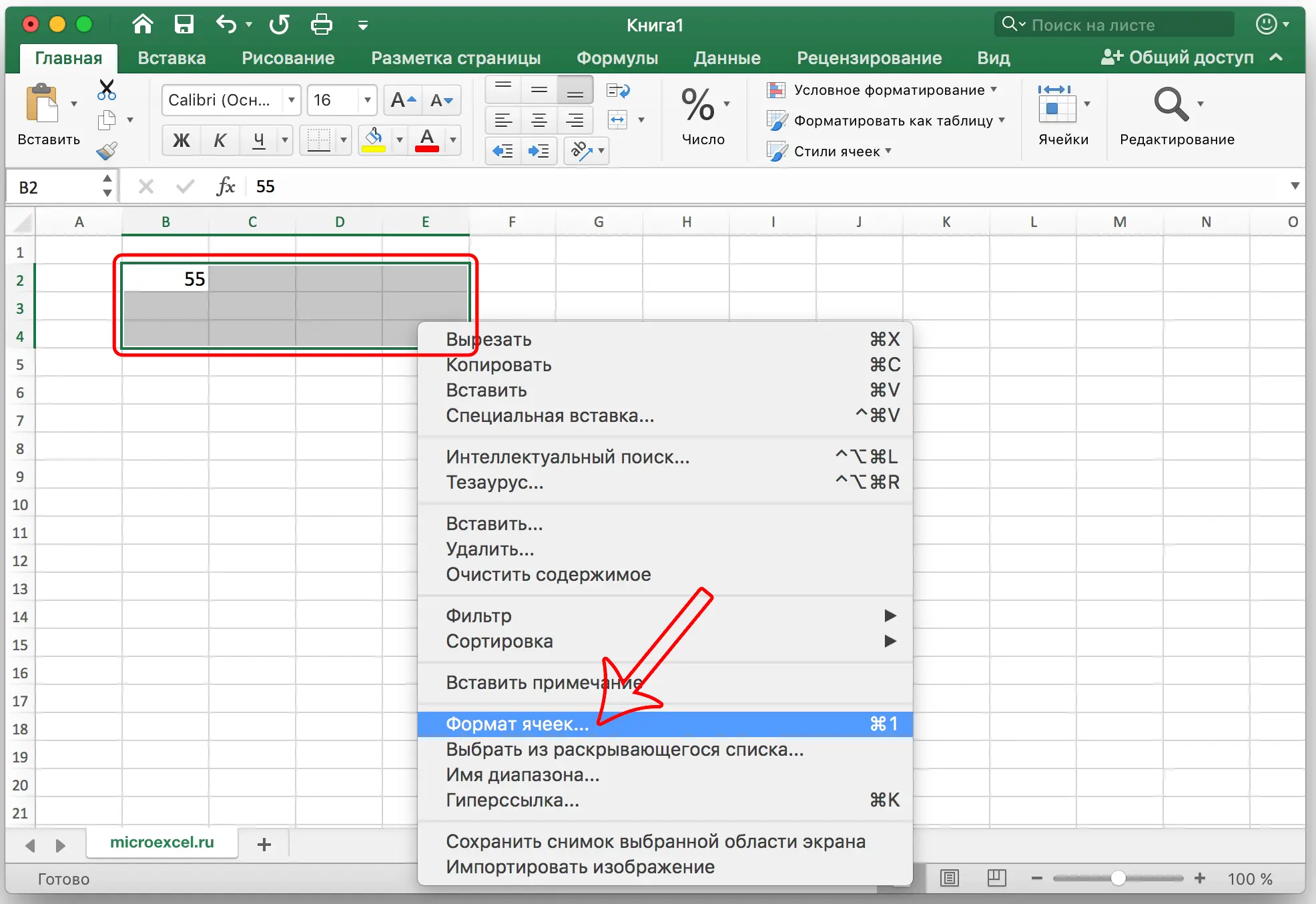Expand fill color dropdown arrow
The height and width of the screenshot is (904, 1316).
point(399,140)
